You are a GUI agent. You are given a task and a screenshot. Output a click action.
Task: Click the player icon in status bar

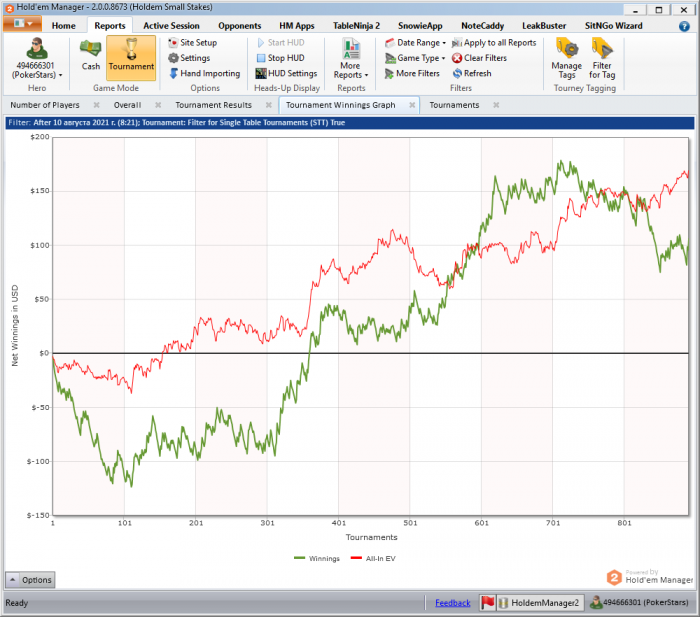point(596,603)
